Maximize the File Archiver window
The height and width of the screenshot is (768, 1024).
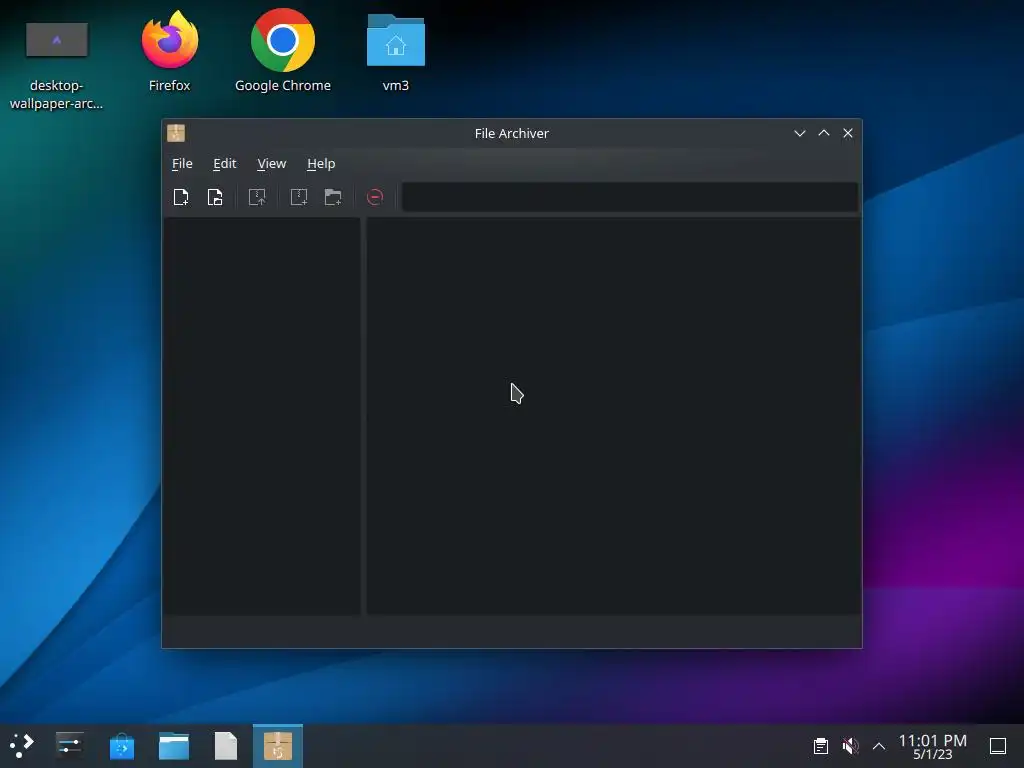(x=824, y=133)
